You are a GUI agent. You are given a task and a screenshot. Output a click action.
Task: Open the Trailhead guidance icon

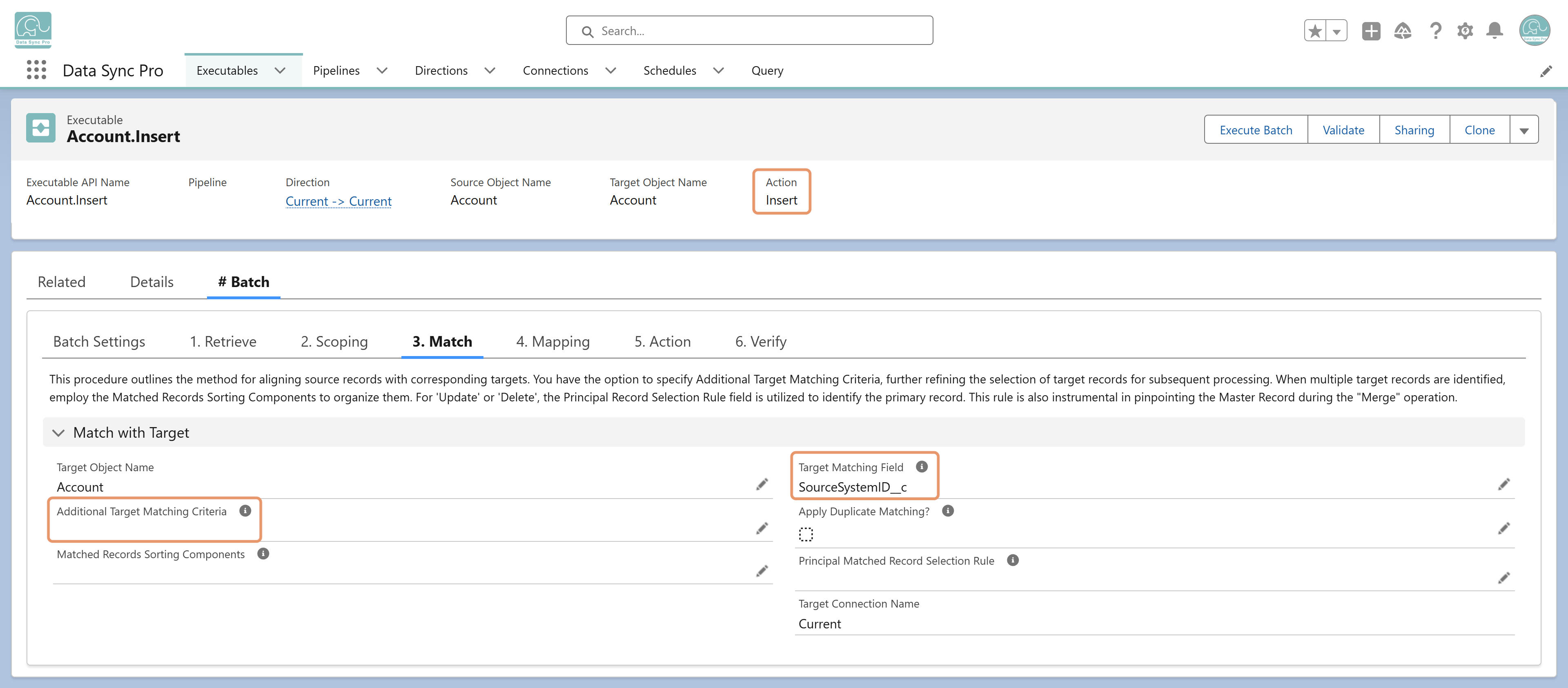(1403, 31)
